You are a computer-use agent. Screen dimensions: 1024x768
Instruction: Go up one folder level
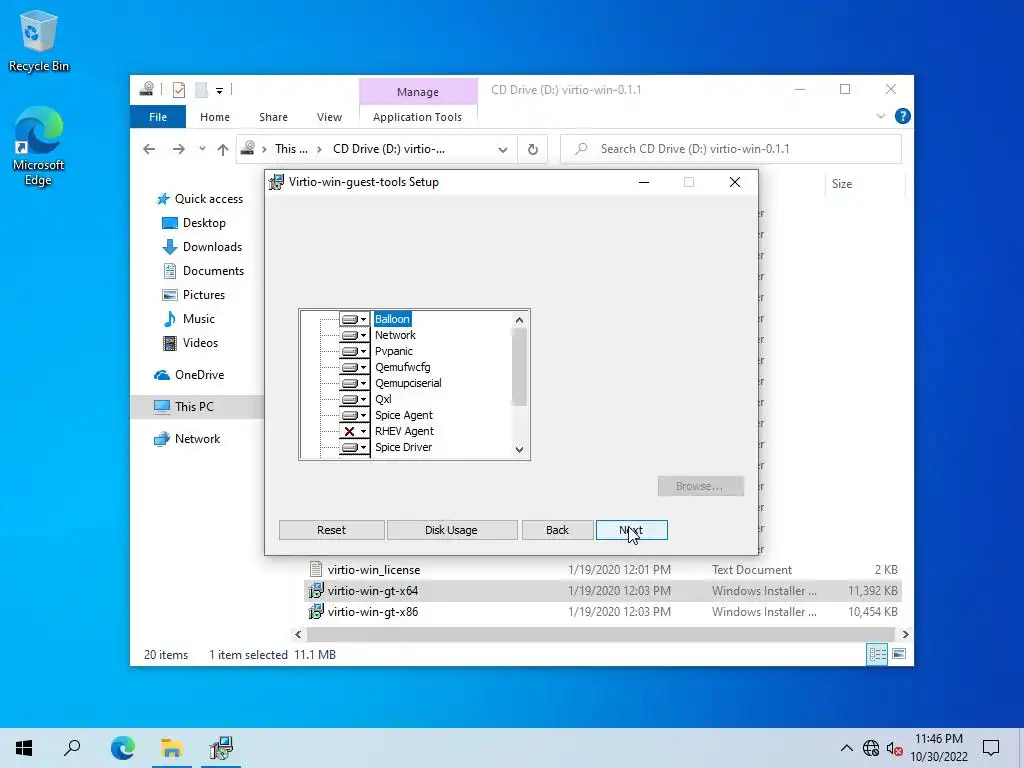click(x=223, y=150)
